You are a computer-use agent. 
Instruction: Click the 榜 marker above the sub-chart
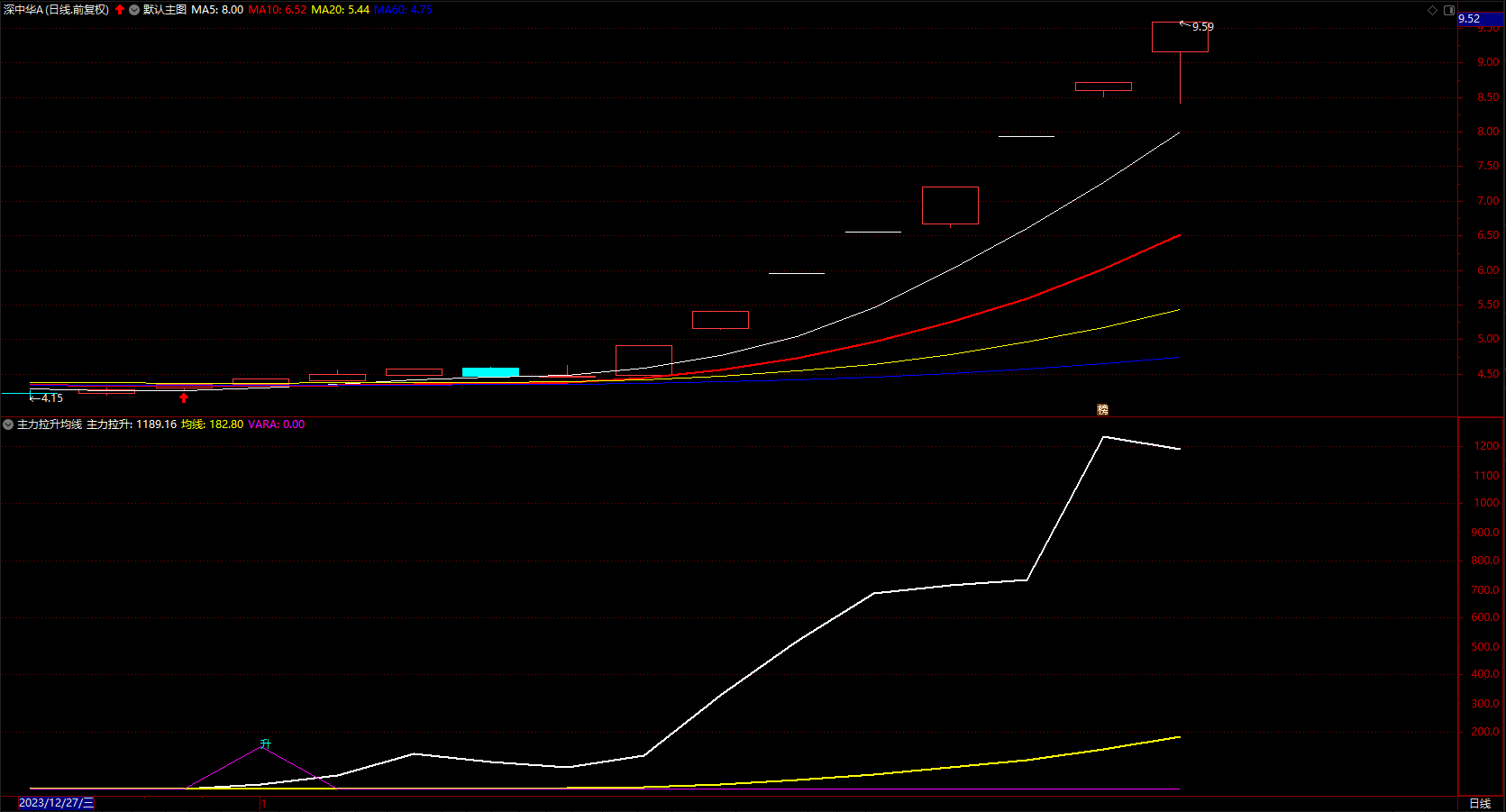(1102, 409)
